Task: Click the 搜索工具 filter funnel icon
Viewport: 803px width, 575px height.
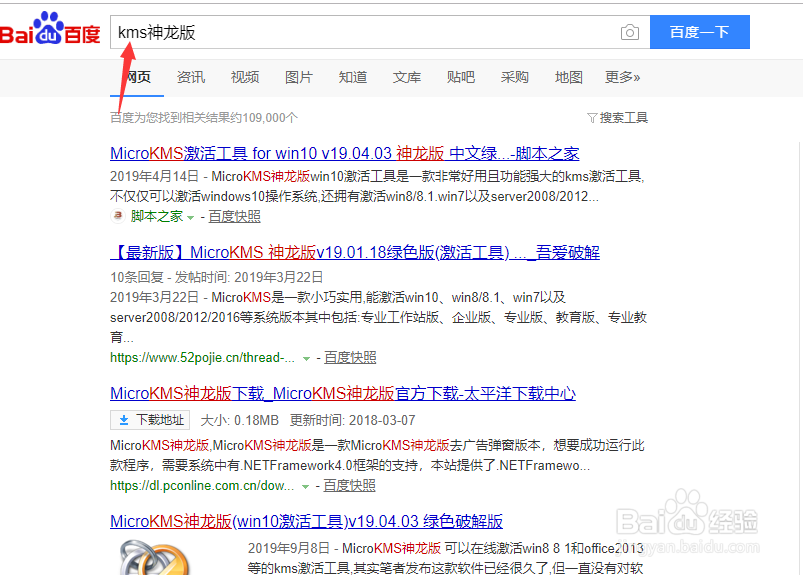Action: tap(592, 118)
